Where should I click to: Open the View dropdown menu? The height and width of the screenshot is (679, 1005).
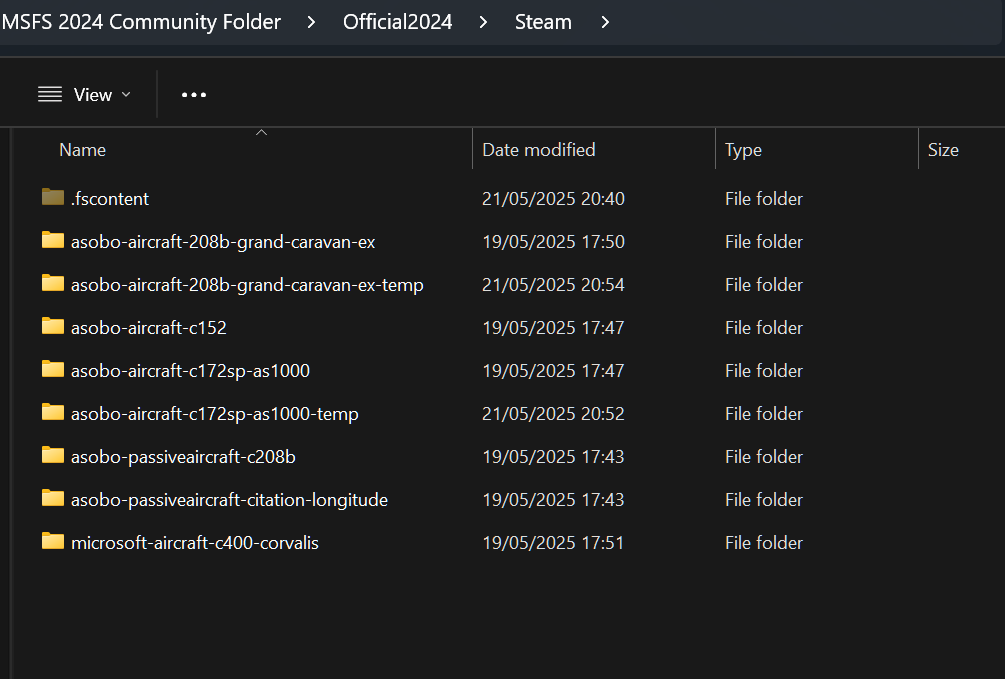click(95, 94)
